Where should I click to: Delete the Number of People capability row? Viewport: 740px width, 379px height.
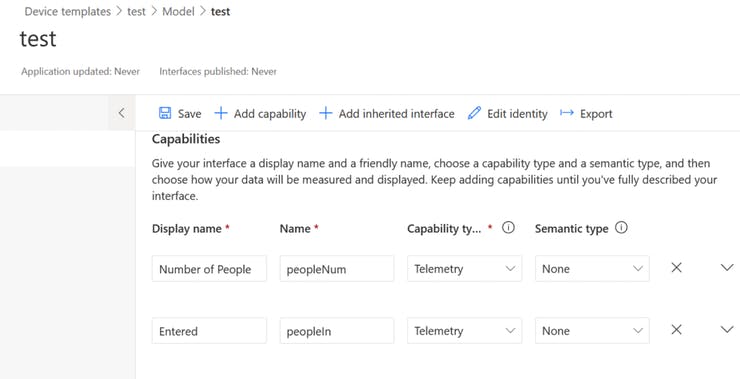tap(676, 268)
